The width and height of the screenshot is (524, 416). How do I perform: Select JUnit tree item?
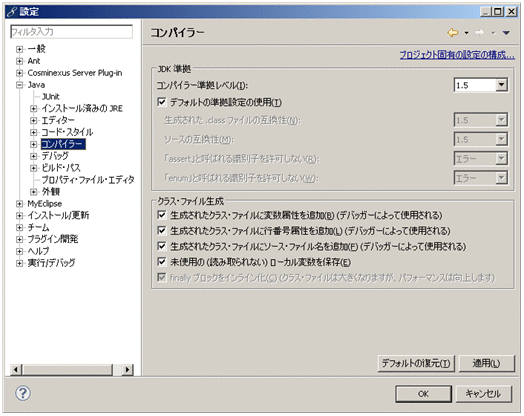pyautogui.click(x=50, y=97)
